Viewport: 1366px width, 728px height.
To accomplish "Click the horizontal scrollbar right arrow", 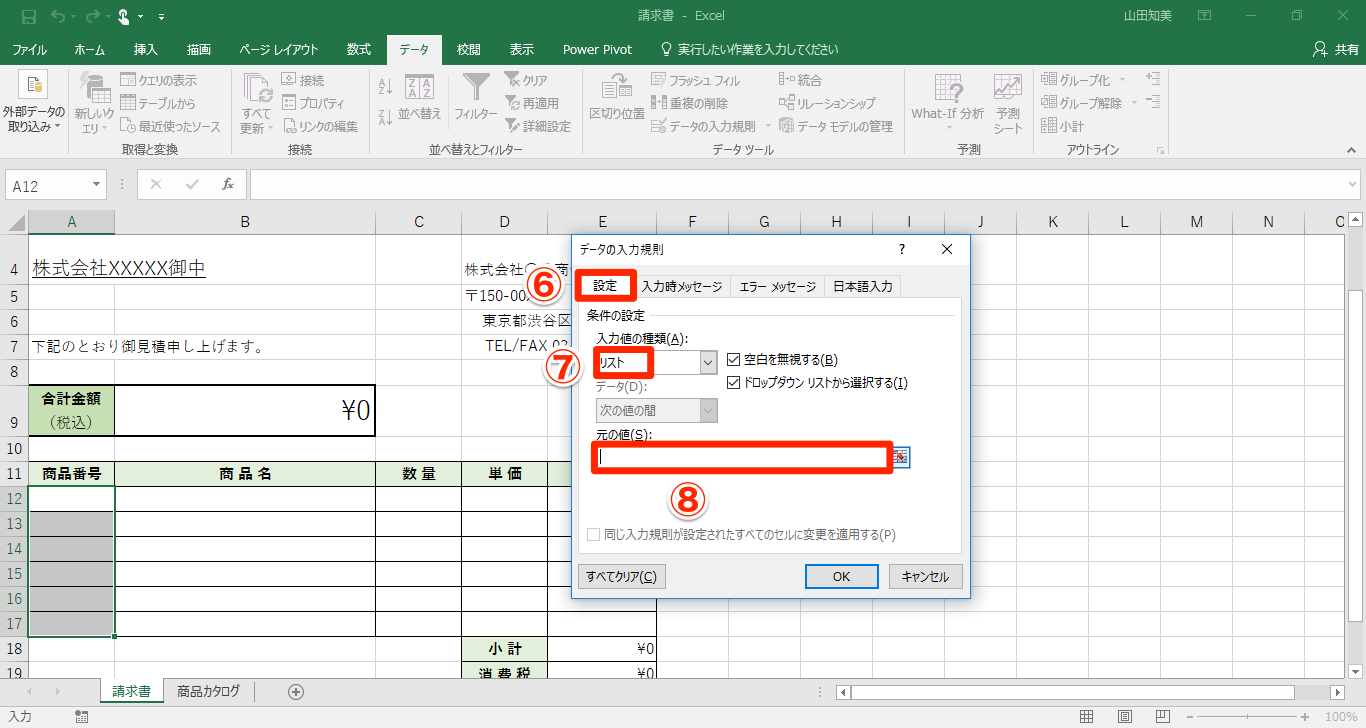I will 1338,692.
